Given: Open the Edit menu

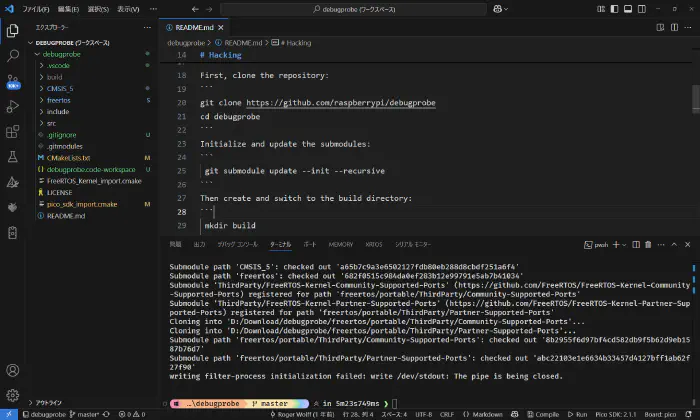Looking at the screenshot, I should tap(68, 9).
